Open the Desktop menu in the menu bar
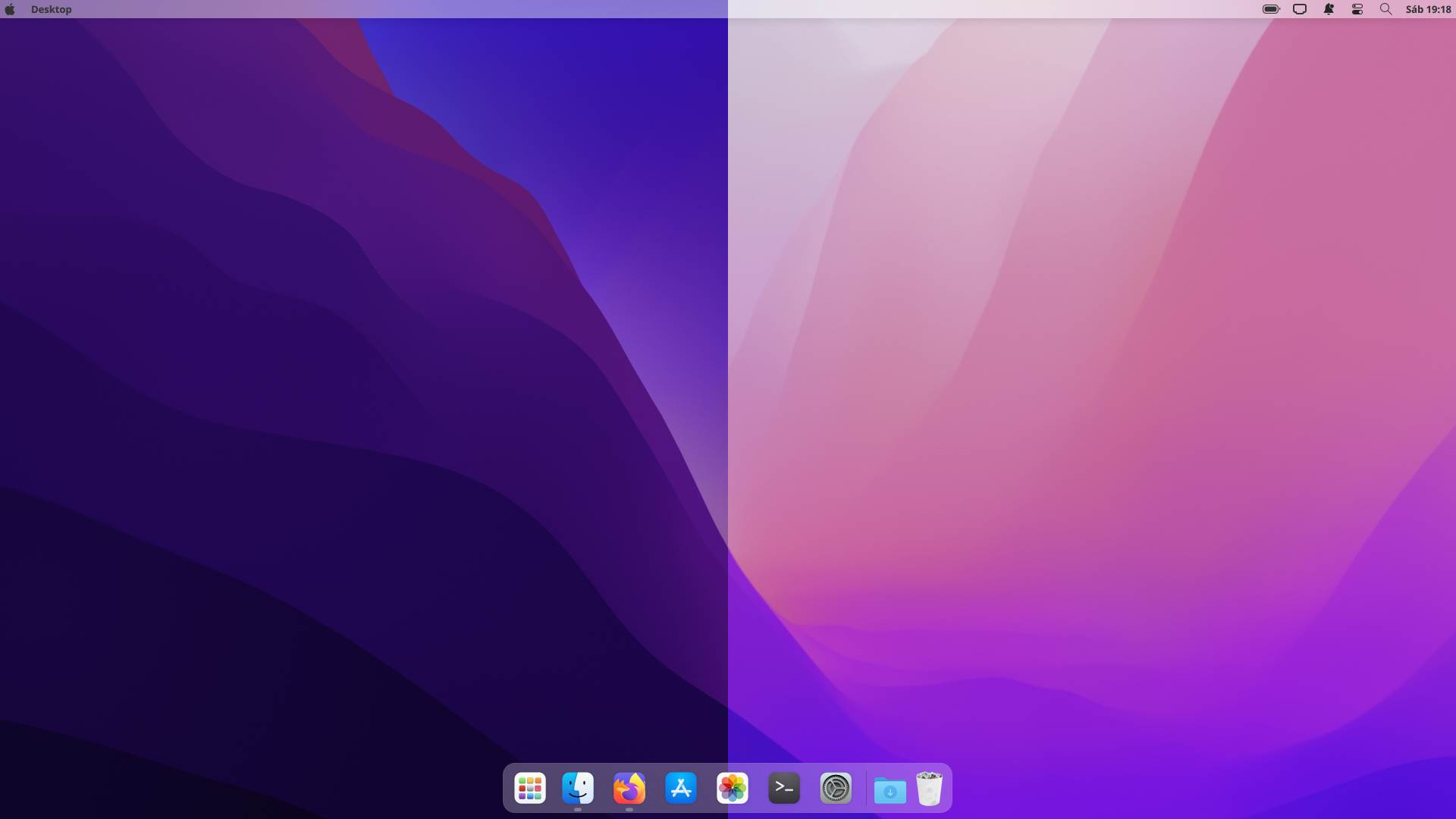The image size is (1456, 819). coord(52,9)
